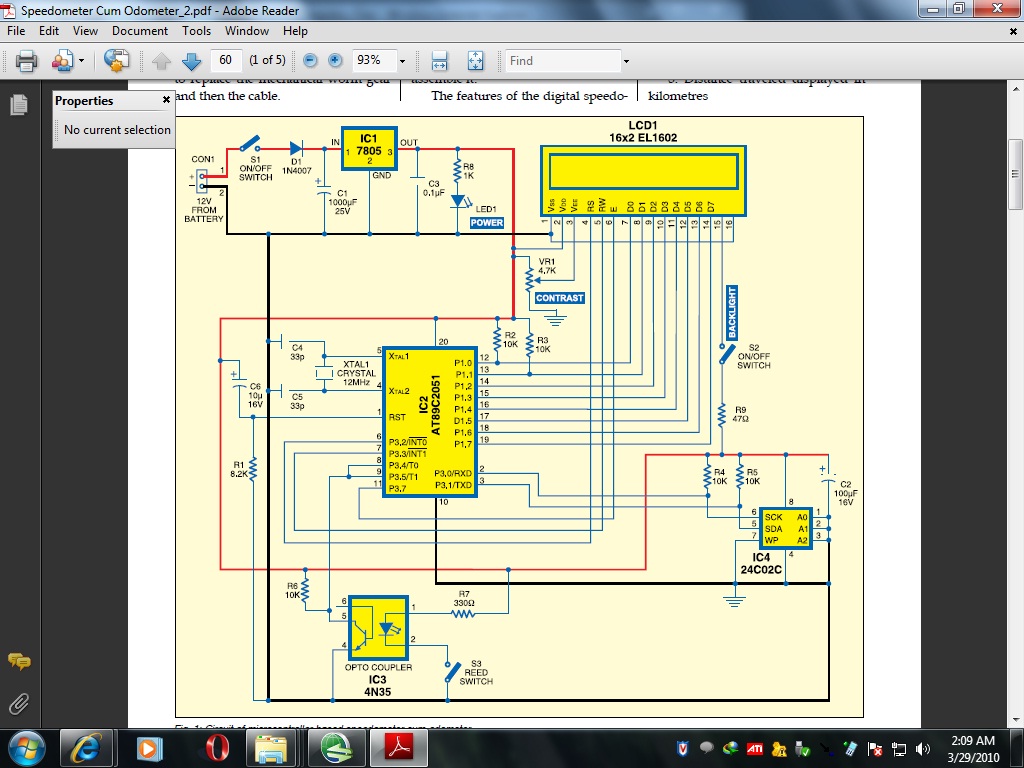Open the Attachments paperclip panel icon
Image resolution: width=1024 pixels, height=768 pixels.
click(19, 705)
